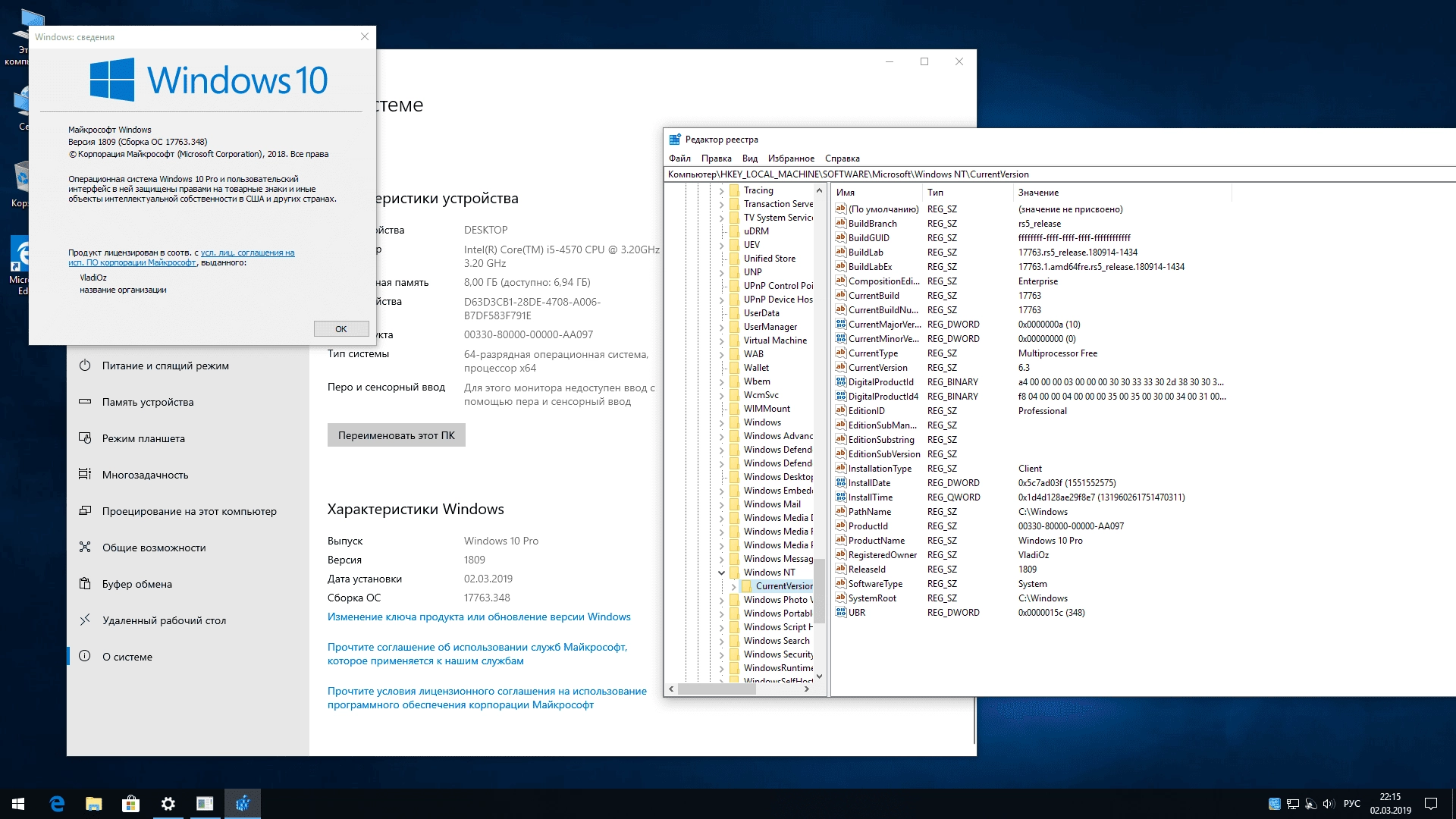Click the BuildBranch string value icon
This screenshot has width=1456, height=819.
(x=841, y=223)
